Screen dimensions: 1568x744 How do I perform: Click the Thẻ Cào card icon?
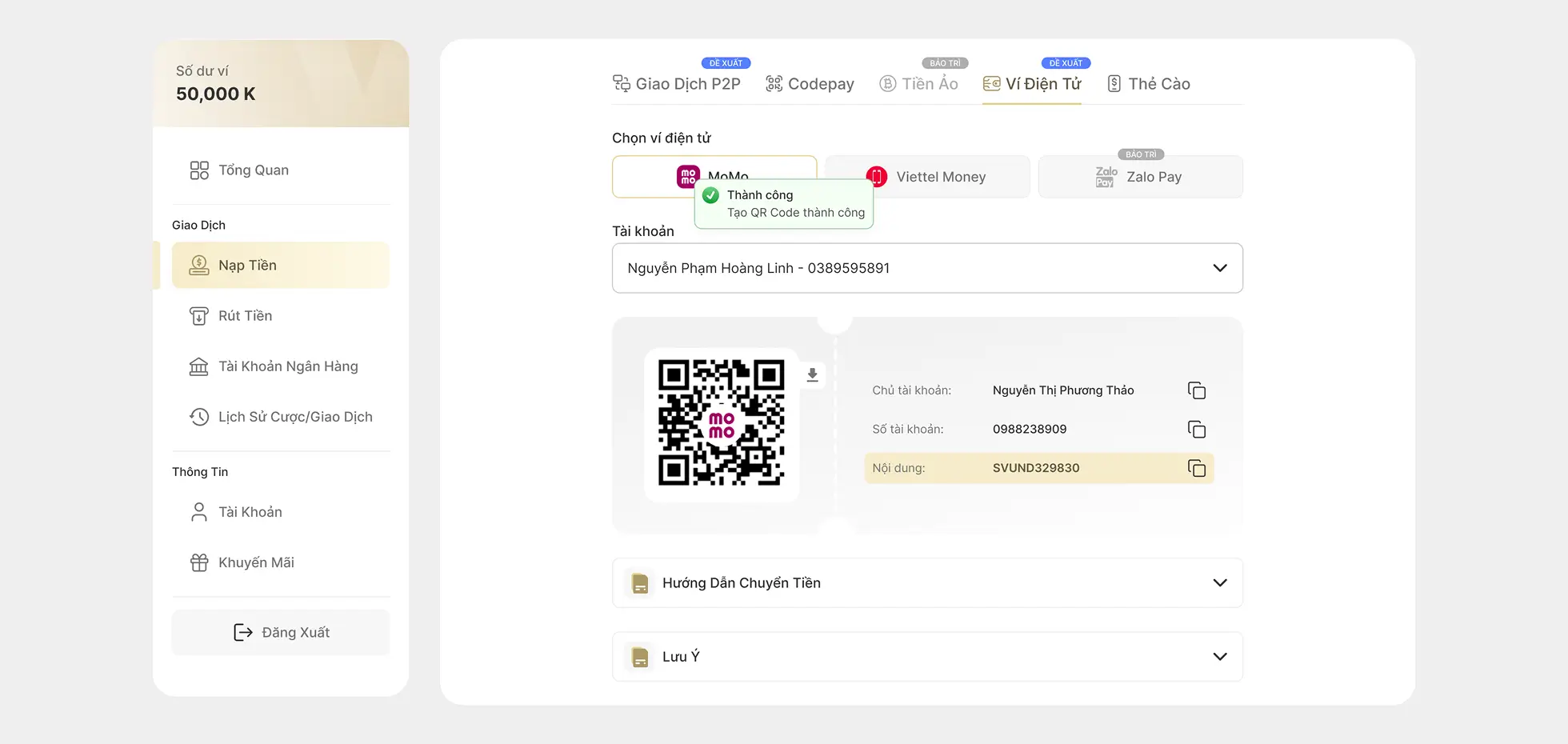[1114, 83]
